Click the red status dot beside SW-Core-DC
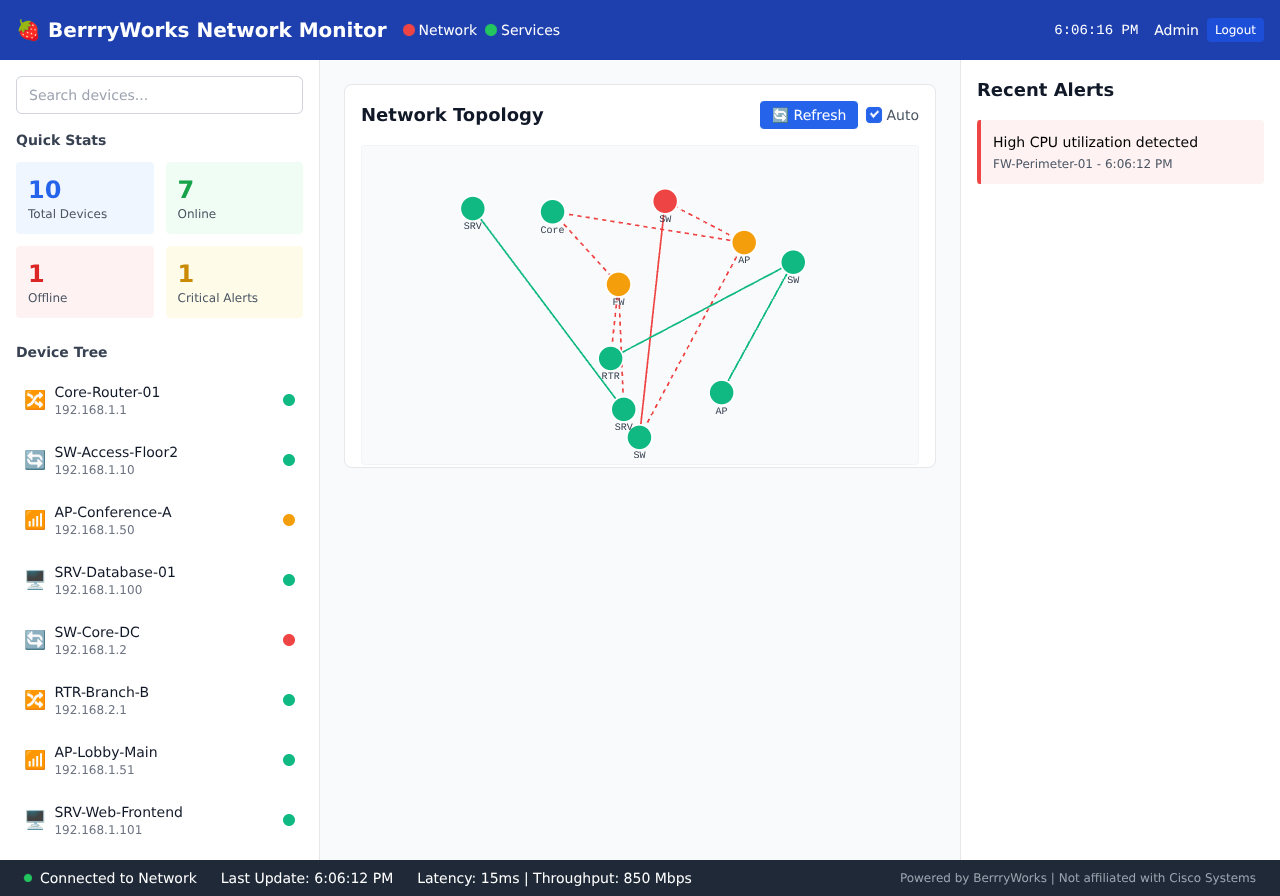1280x896 pixels. (289, 639)
